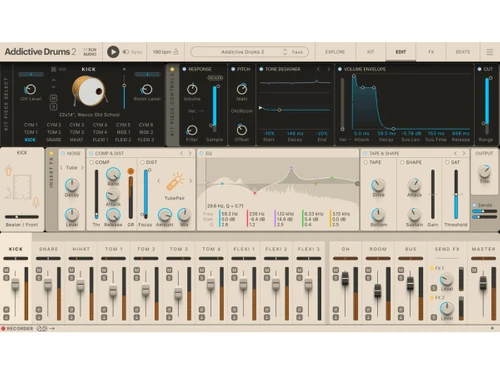This screenshot has height=375, width=500.
Task: Open the BEATS tab
Action: coord(463,52)
